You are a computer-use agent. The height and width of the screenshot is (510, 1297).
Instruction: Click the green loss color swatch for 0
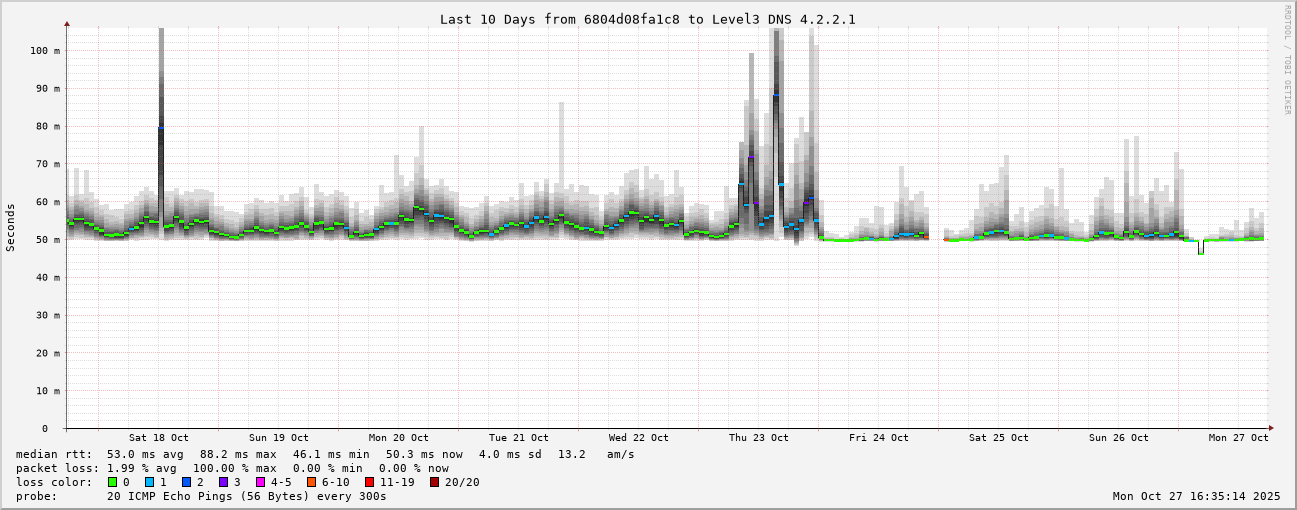coord(112,482)
